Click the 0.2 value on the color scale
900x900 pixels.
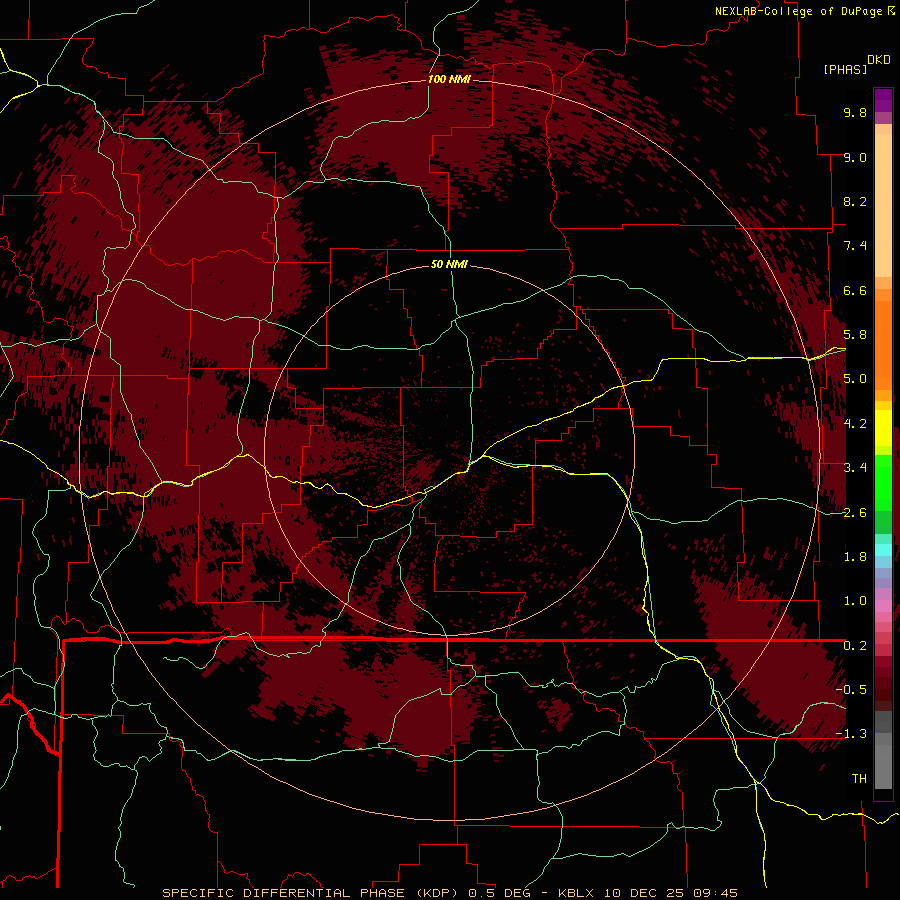[x=855, y=646]
